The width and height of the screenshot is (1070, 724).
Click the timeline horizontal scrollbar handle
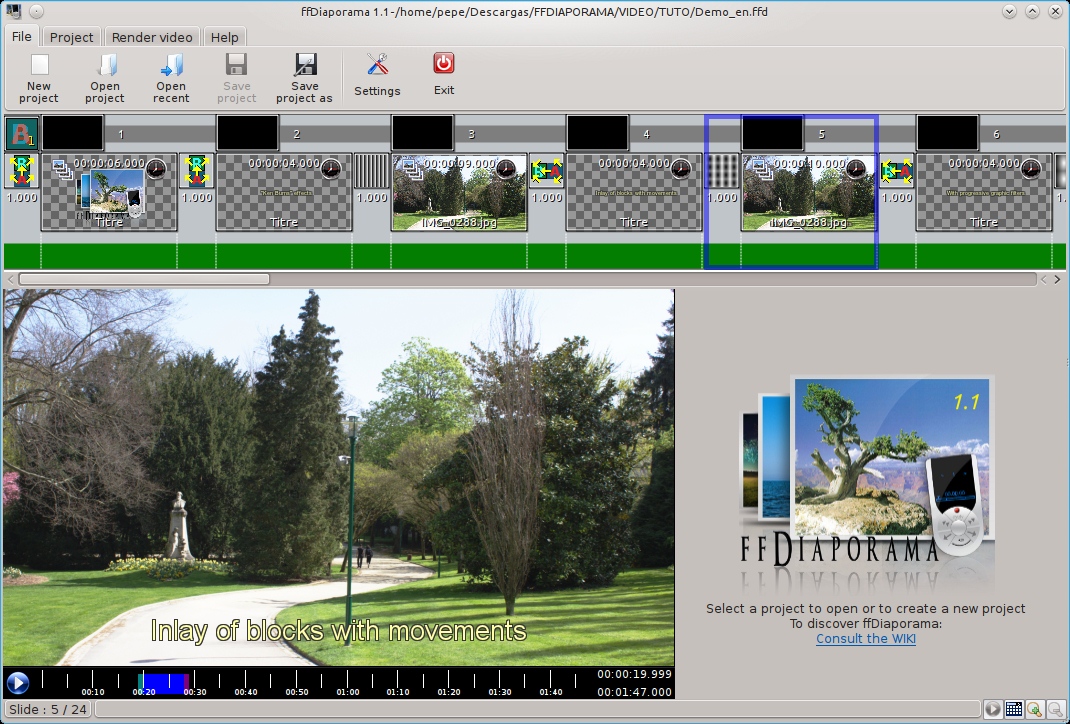(144, 279)
